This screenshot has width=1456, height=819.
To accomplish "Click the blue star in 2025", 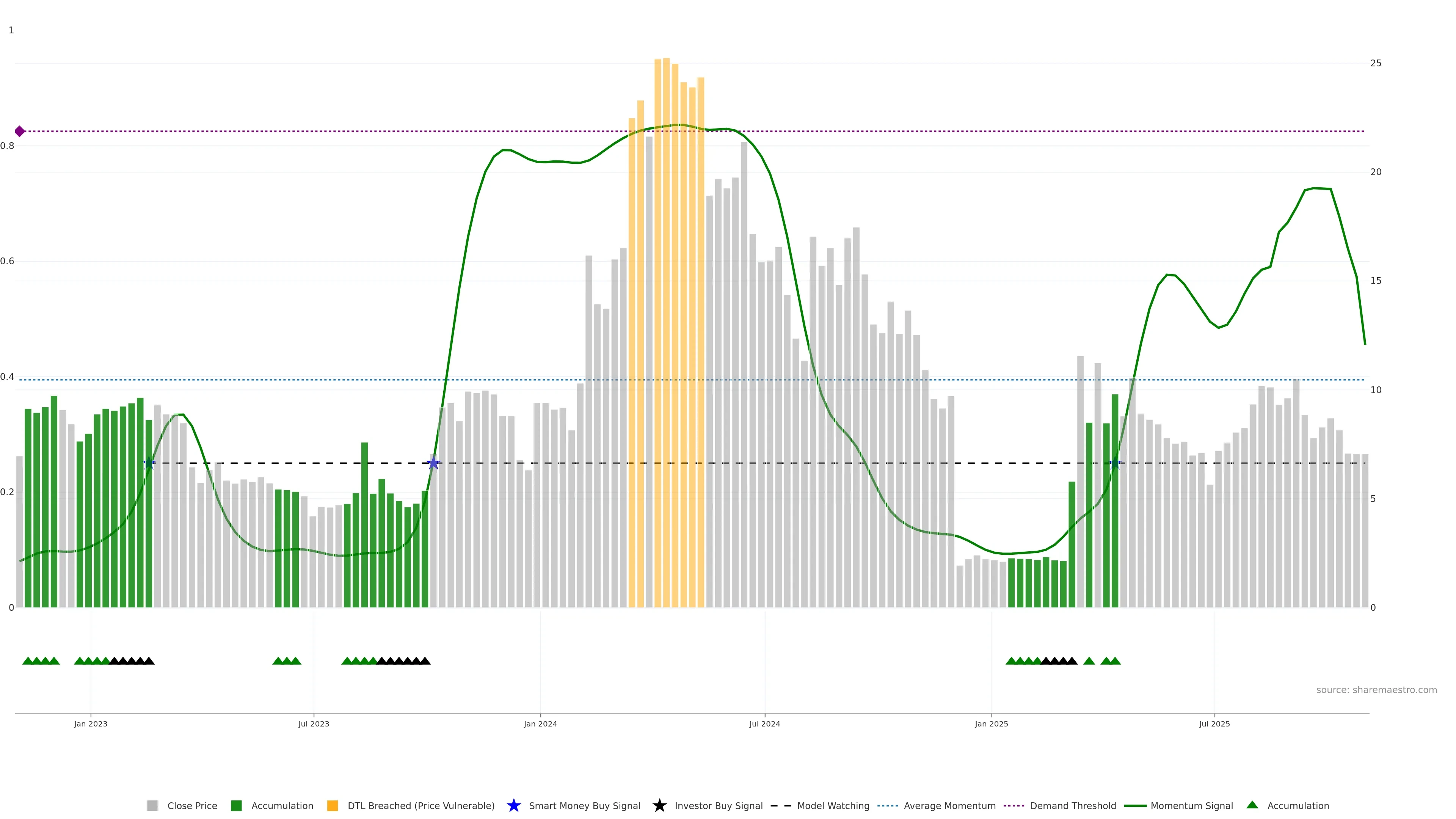I will click(1115, 464).
